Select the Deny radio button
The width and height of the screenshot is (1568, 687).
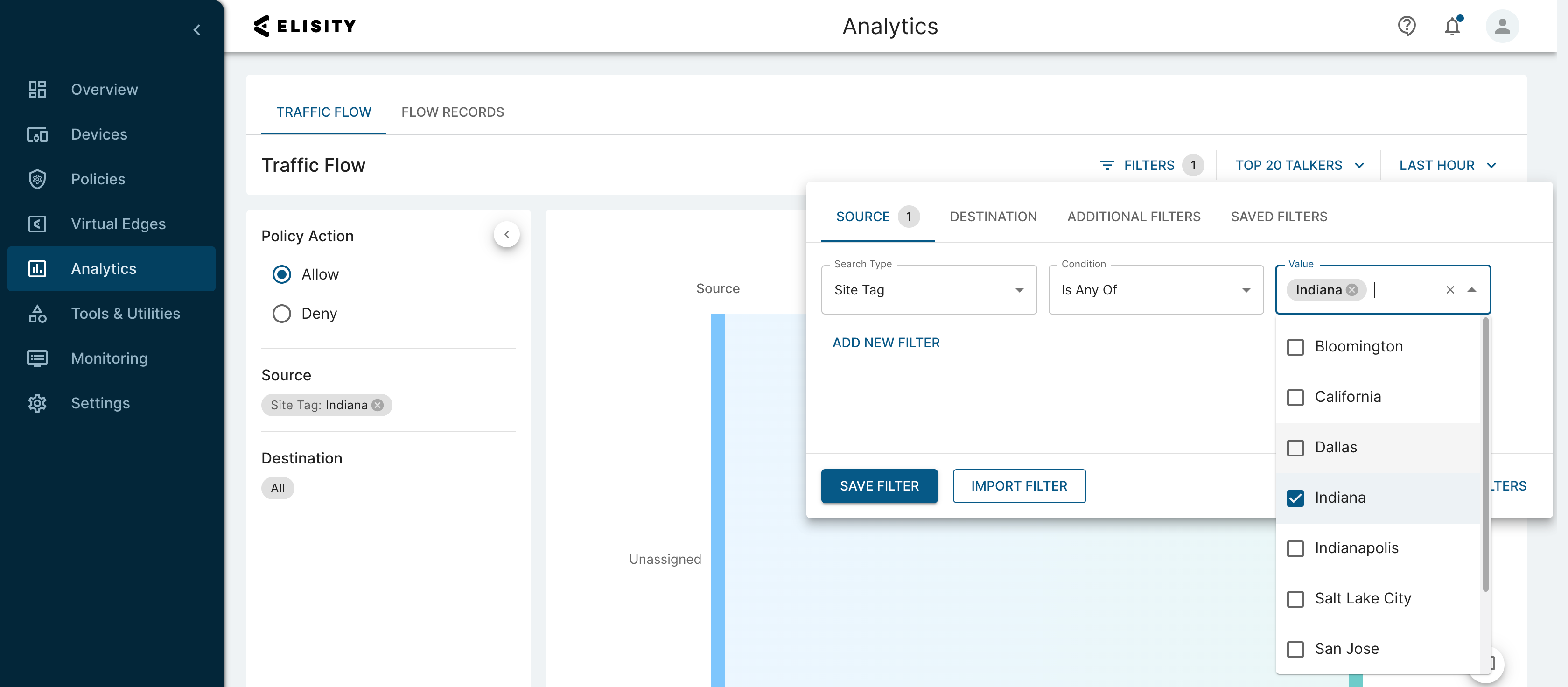tap(281, 313)
